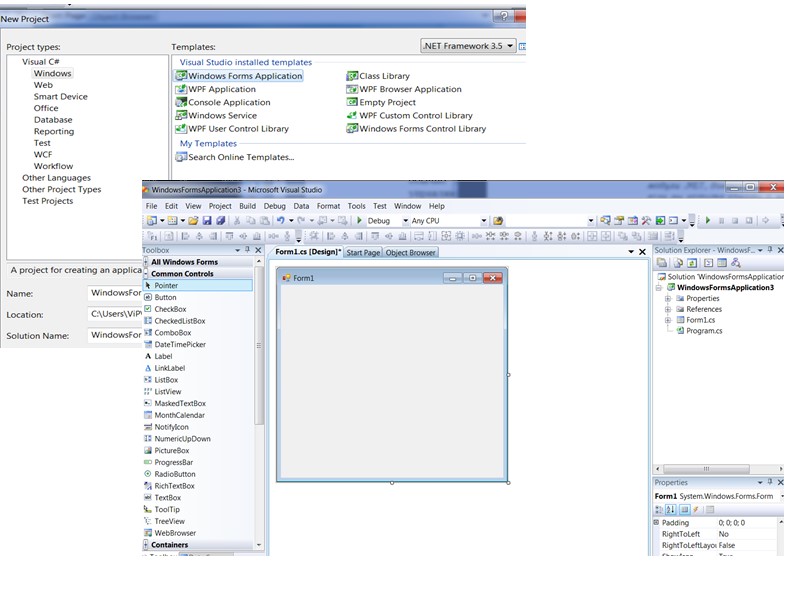Expand the Form1.cs node in Solution Explorer
This screenshot has height=600, width=800.
(x=667, y=320)
